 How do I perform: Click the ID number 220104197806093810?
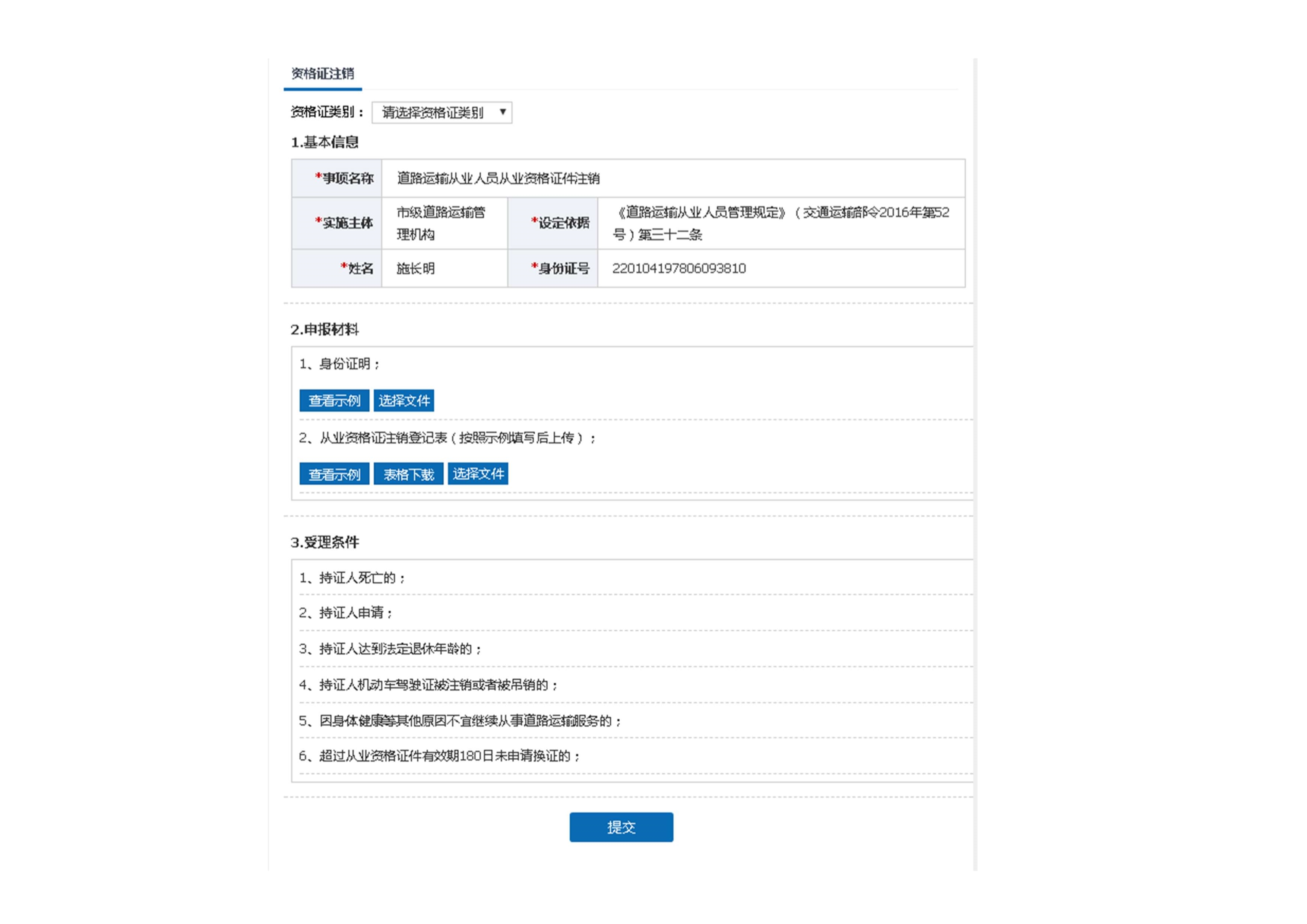[678, 269]
